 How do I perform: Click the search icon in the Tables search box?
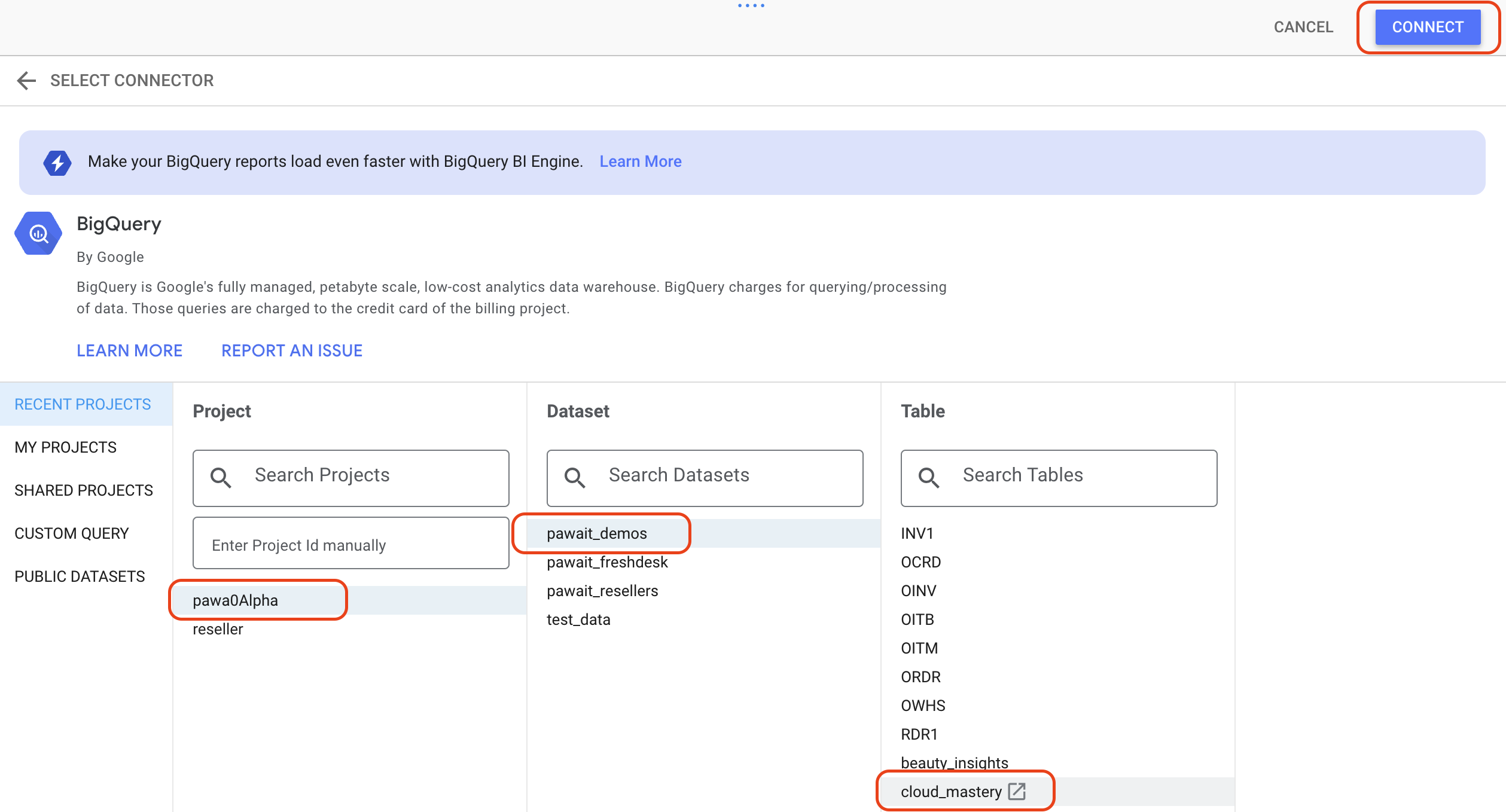tap(929, 477)
